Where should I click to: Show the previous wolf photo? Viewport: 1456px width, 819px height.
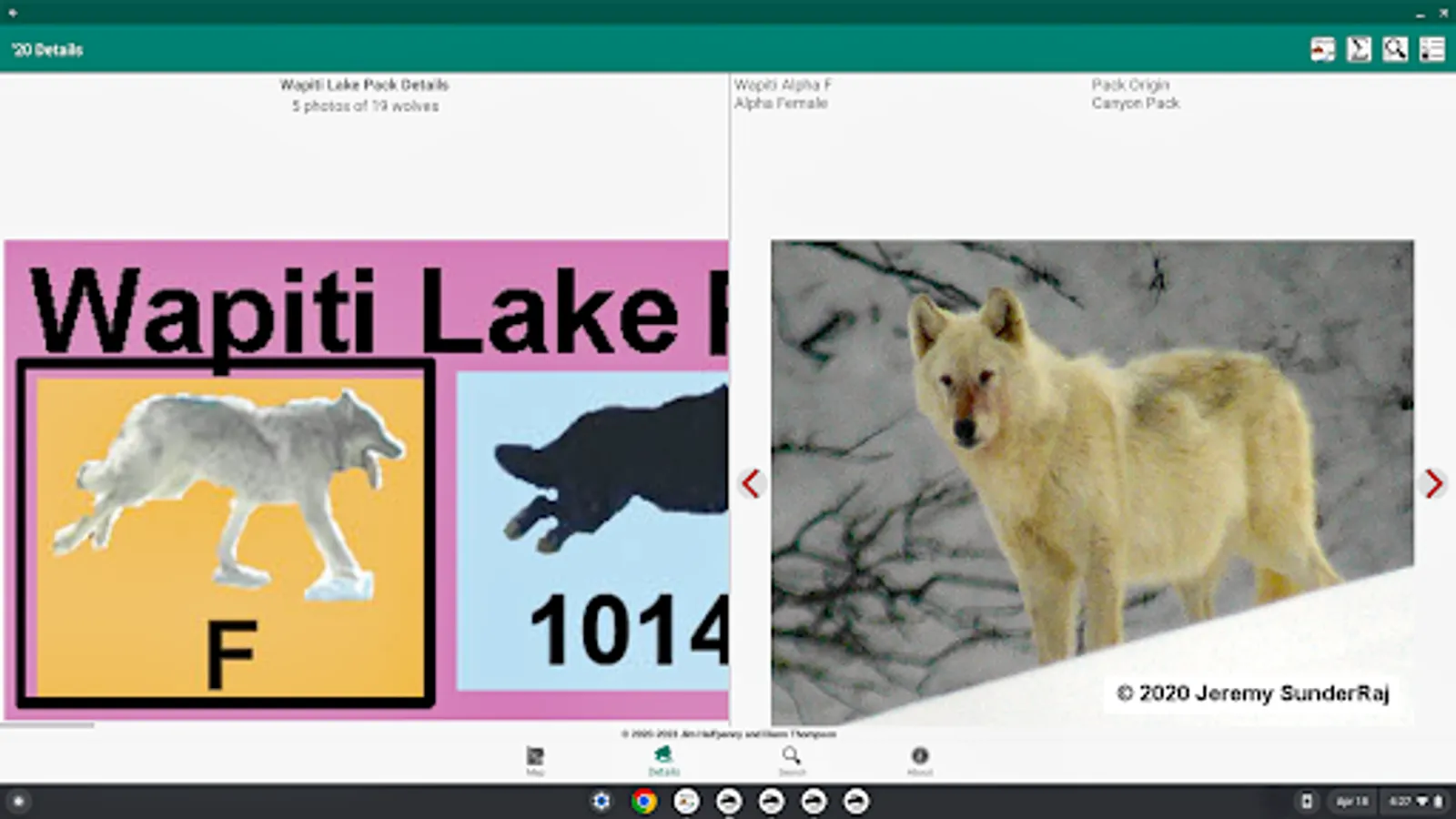[751, 483]
